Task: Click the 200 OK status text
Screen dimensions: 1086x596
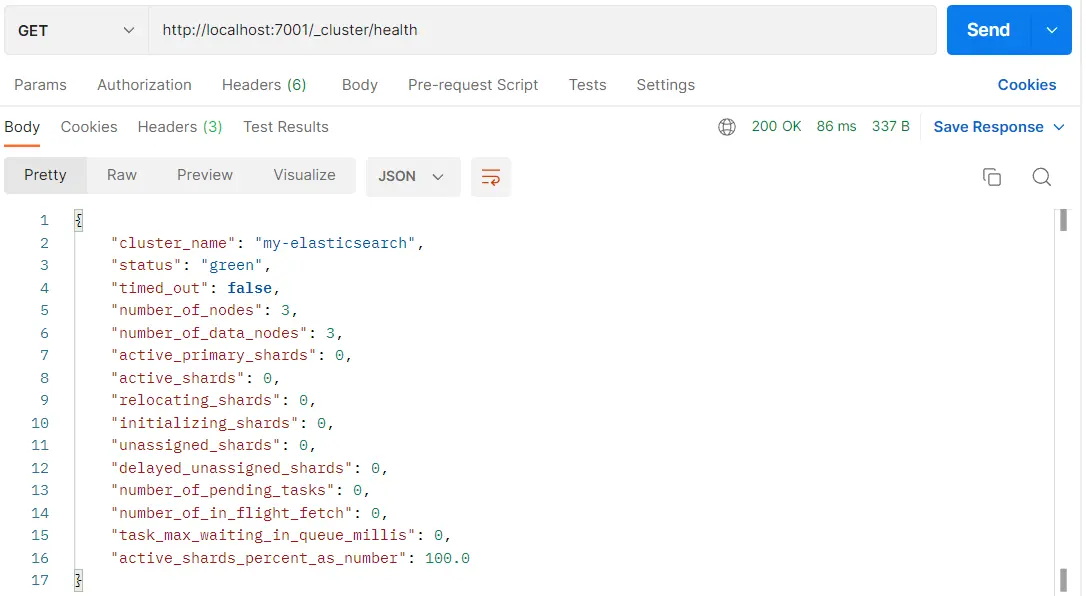Action: [776, 127]
